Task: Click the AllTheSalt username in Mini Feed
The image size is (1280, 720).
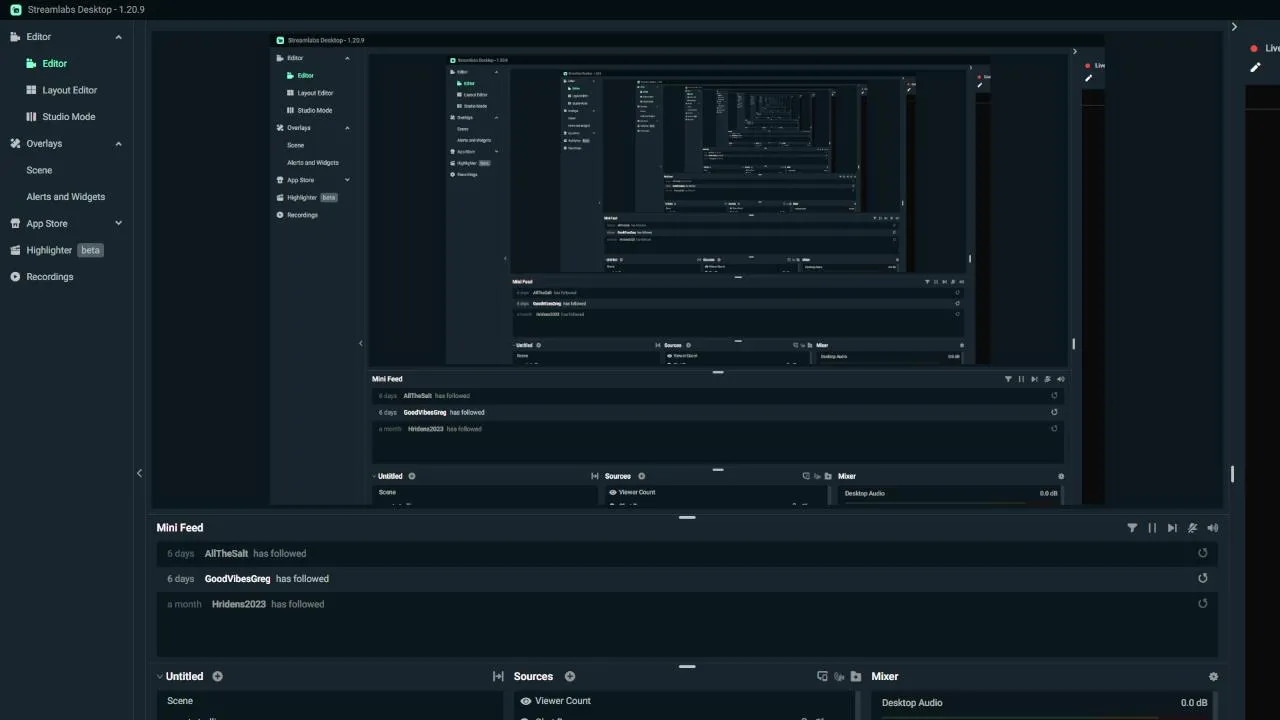Action: pos(226,553)
